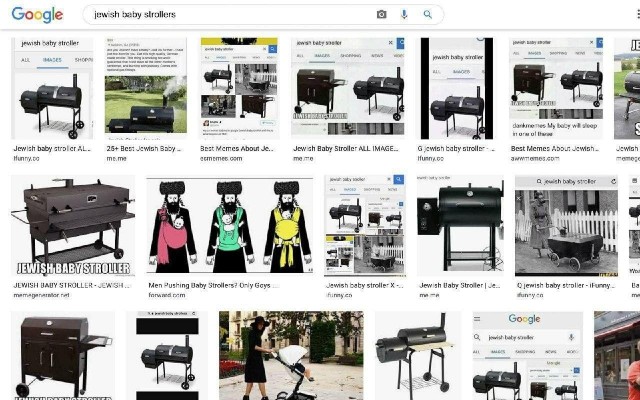Open thumbnail showing a Google logo screenshot
The height and width of the screenshot is (400, 640).
(x=527, y=355)
